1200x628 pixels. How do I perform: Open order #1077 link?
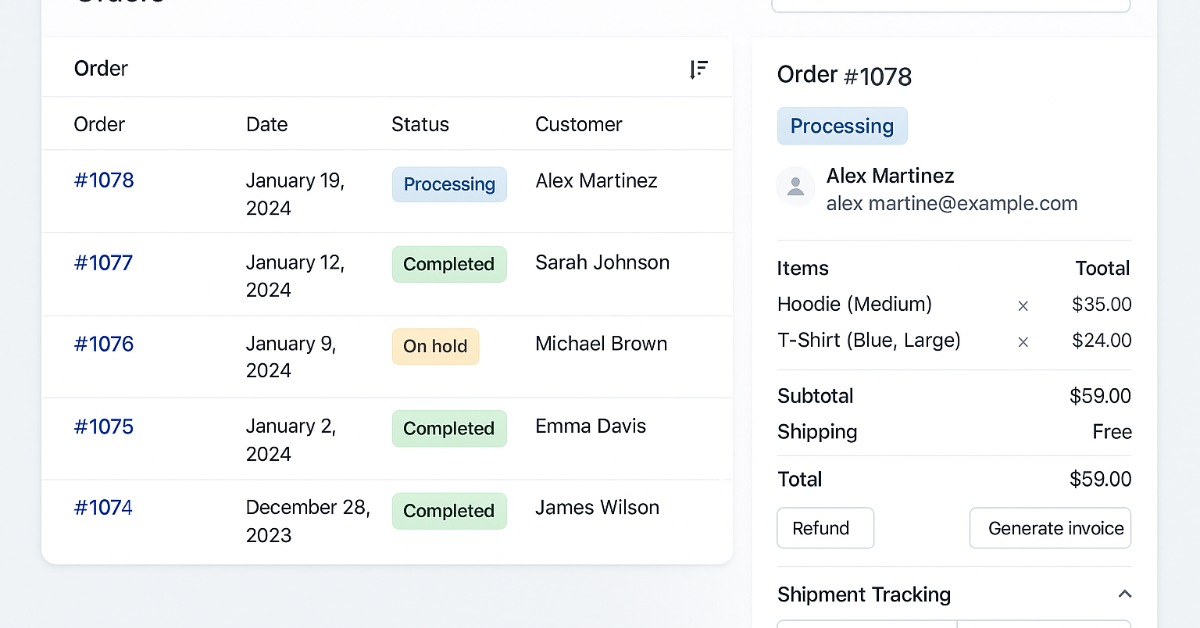coord(104,263)
